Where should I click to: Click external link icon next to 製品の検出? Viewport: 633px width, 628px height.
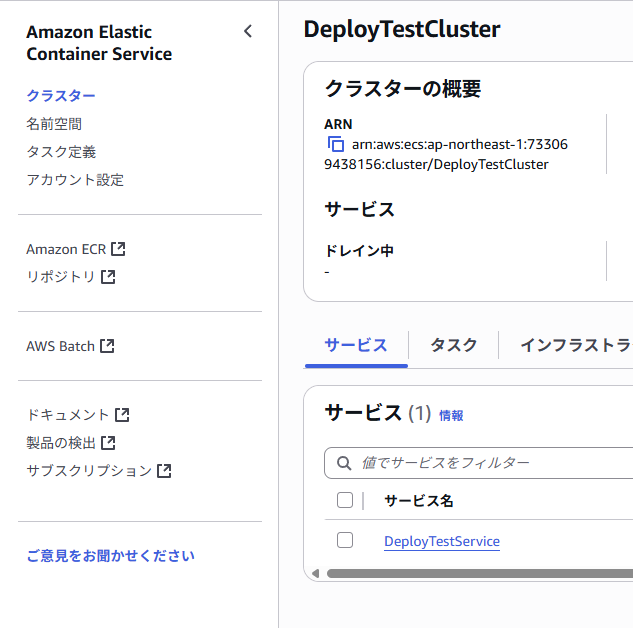[x=108, y=443]
